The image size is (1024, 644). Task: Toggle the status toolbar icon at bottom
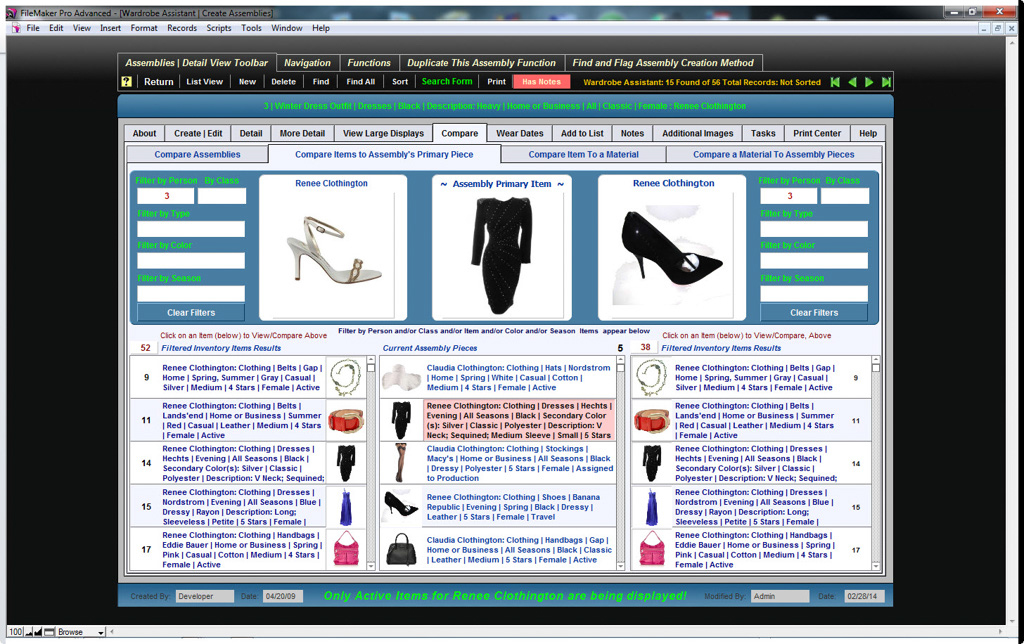point(49,632)
